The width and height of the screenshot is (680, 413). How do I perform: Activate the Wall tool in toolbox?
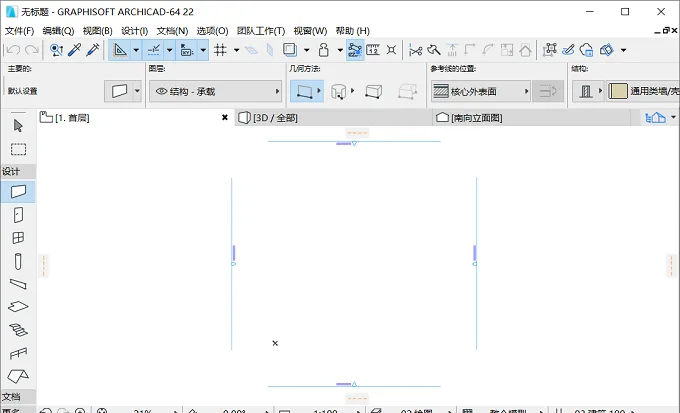coord(18,191)
